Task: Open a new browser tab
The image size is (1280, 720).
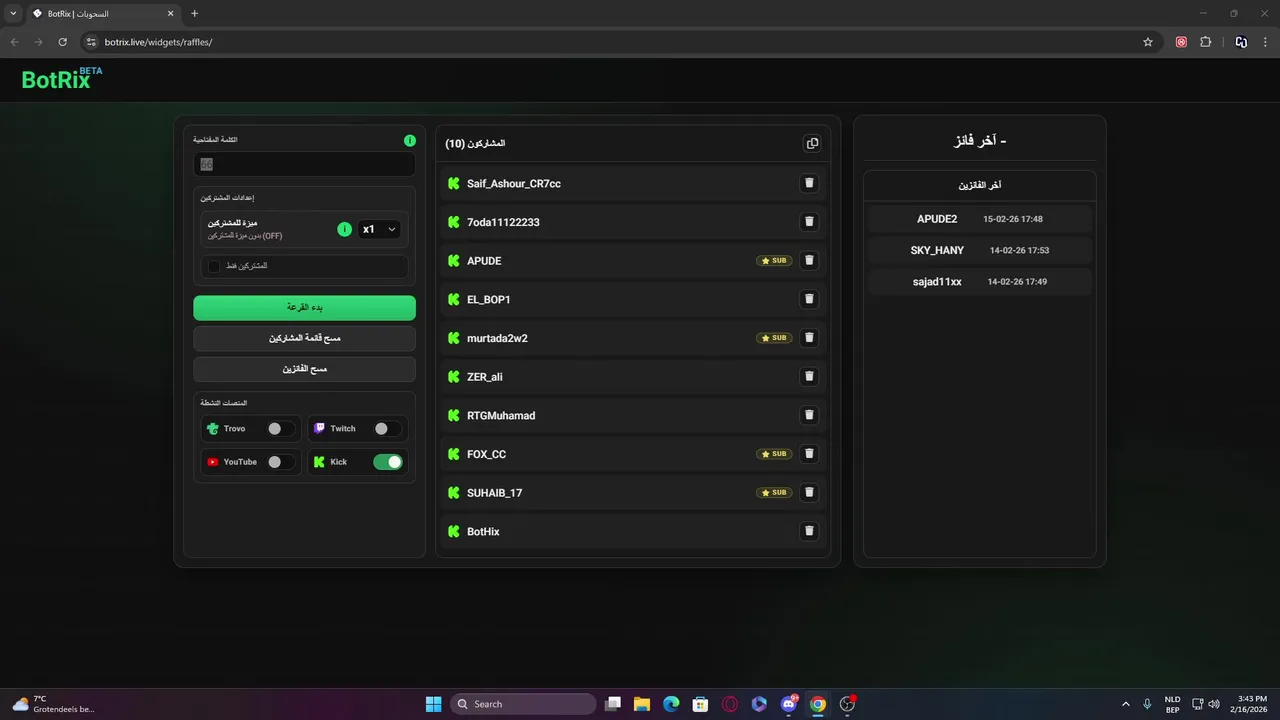Action: click(194, 14)
